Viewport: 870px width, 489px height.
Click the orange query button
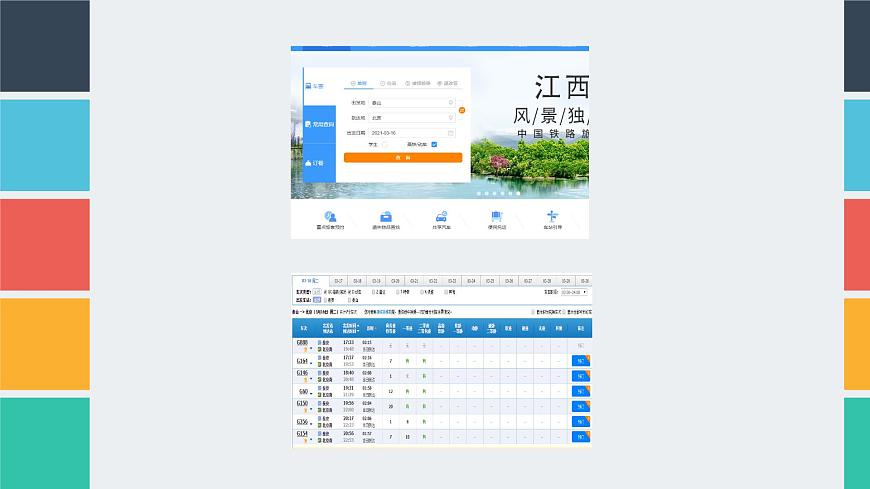[x=403, y=158]
